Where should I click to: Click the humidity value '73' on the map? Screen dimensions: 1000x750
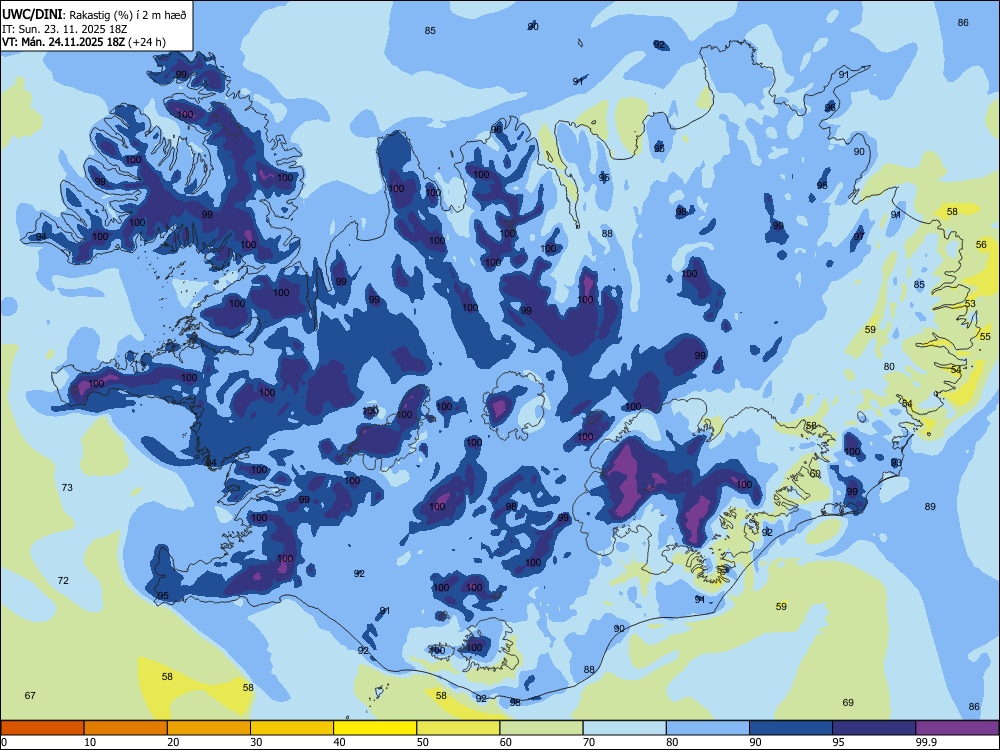point(67,487)
